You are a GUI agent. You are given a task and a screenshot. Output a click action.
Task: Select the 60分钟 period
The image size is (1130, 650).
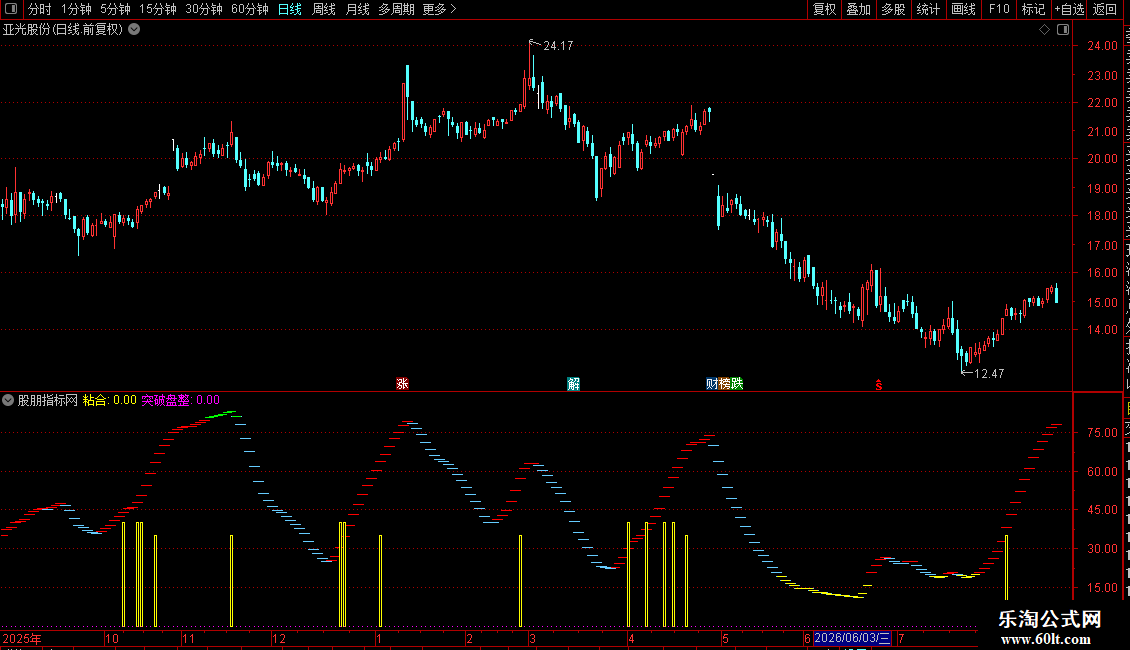250,9
